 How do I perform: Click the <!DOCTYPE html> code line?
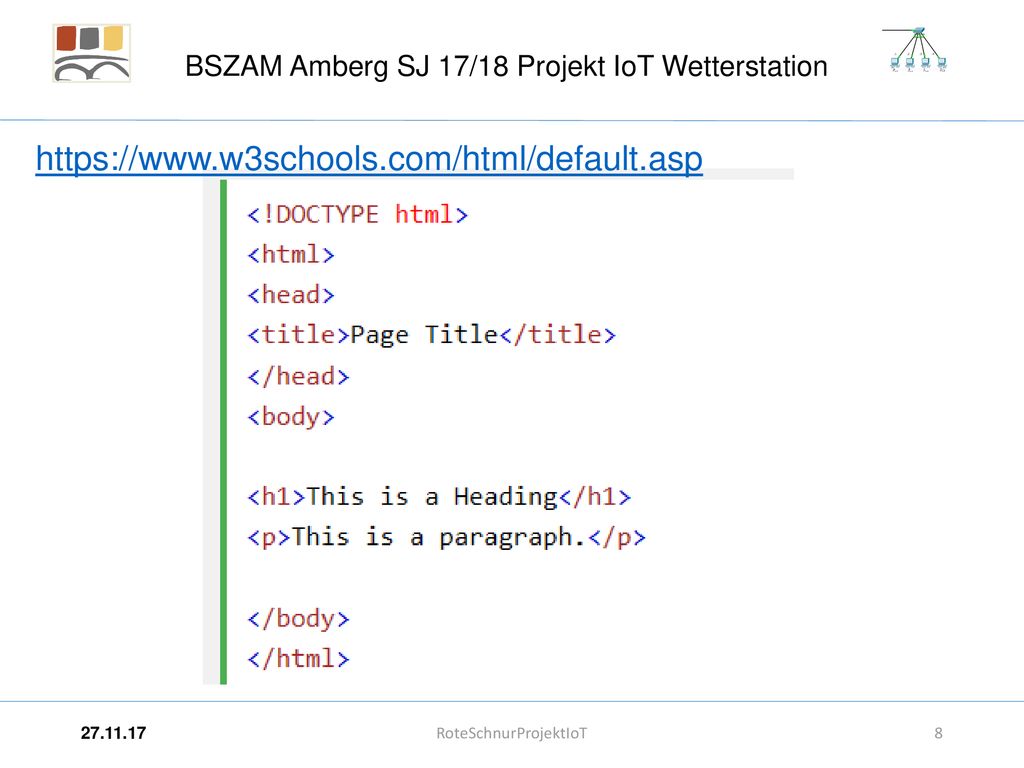point(358,214)
